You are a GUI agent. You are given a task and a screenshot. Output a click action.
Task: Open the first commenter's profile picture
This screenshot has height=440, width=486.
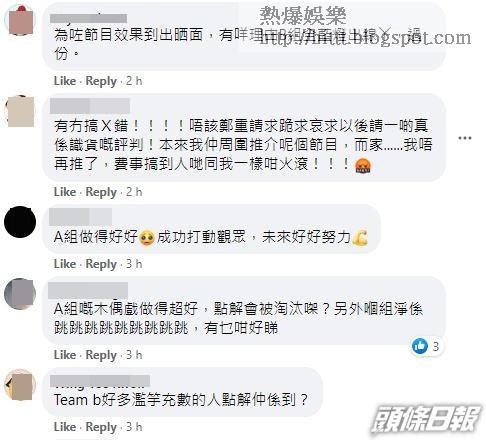[20, 20]
